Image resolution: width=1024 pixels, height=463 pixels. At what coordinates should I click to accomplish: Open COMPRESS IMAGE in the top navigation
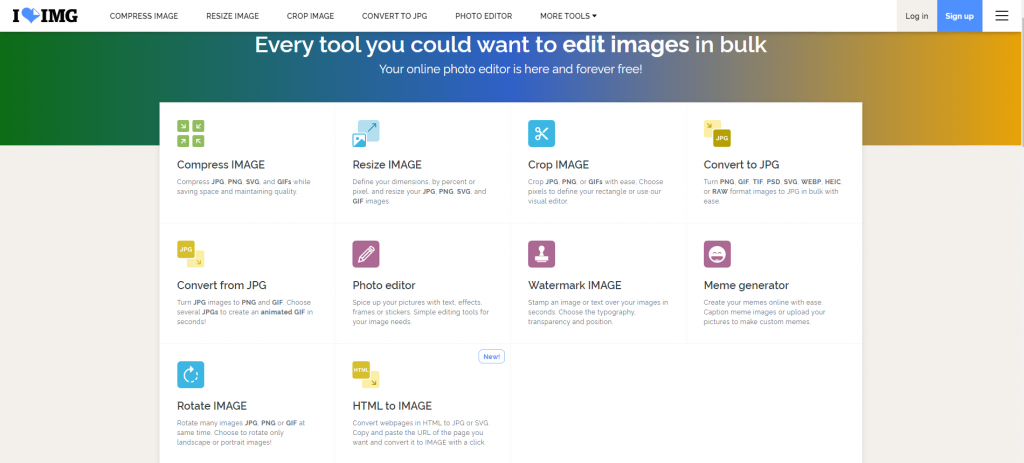point(144,16)
